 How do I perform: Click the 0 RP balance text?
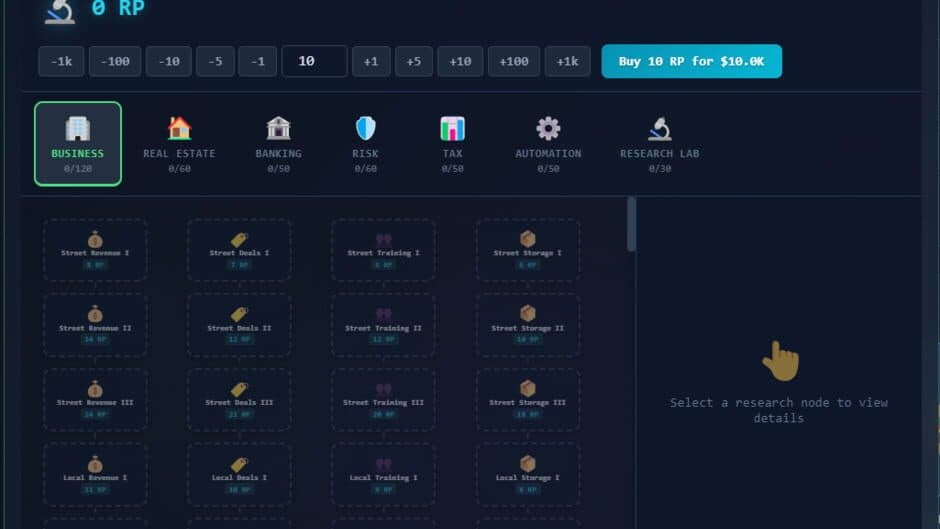point(118,8)
